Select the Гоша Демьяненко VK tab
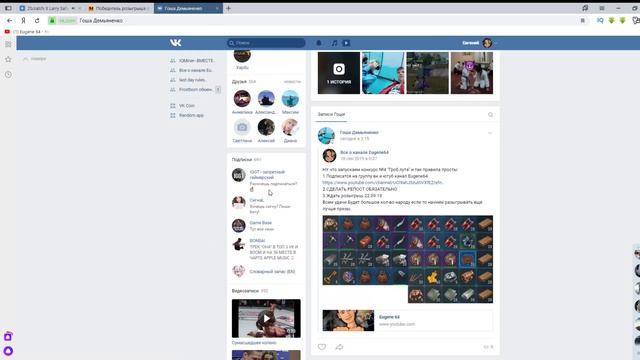Screen dimensions: 640x360 pos(188,8)
